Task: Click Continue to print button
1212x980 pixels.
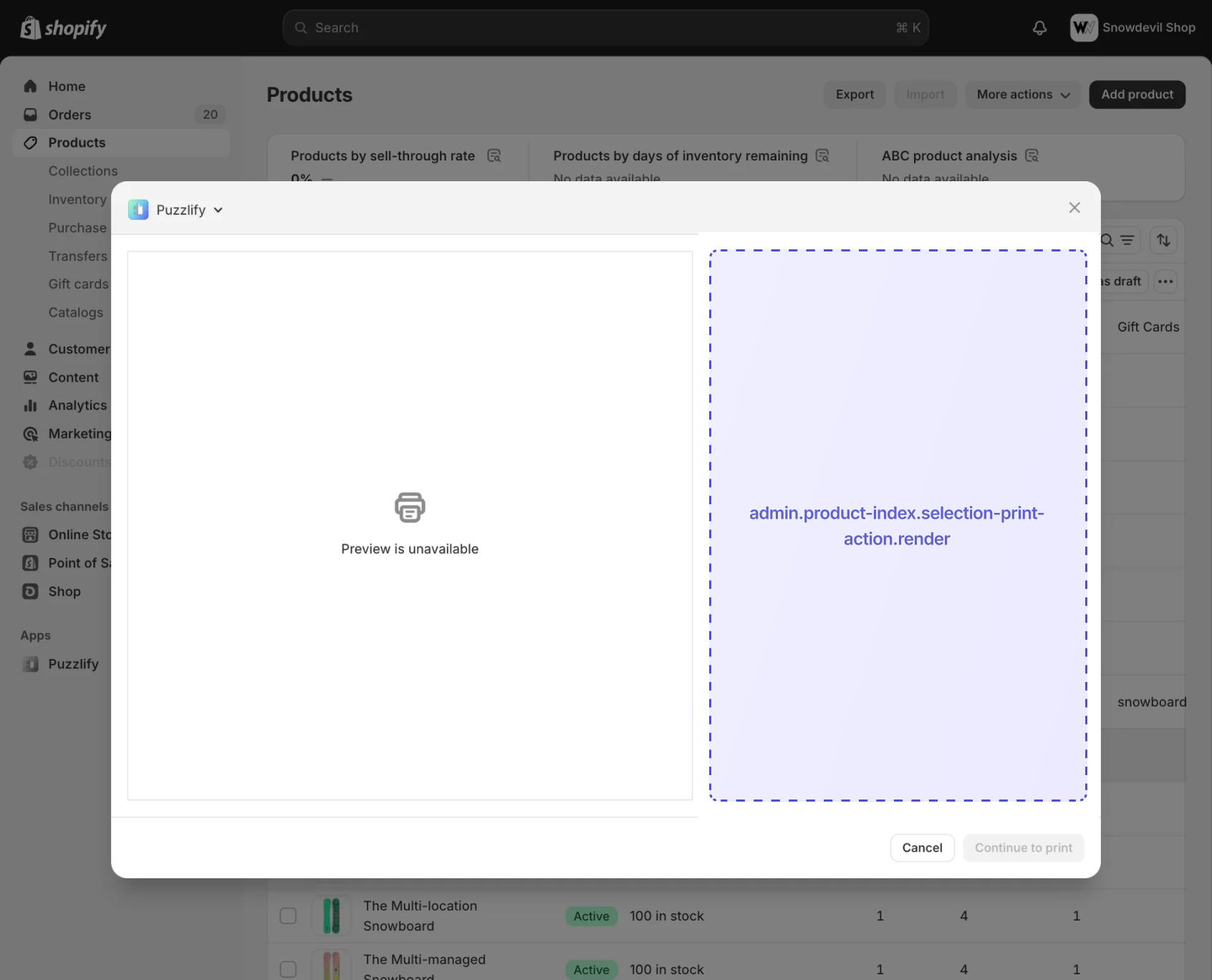Action: click(1024, 848)
